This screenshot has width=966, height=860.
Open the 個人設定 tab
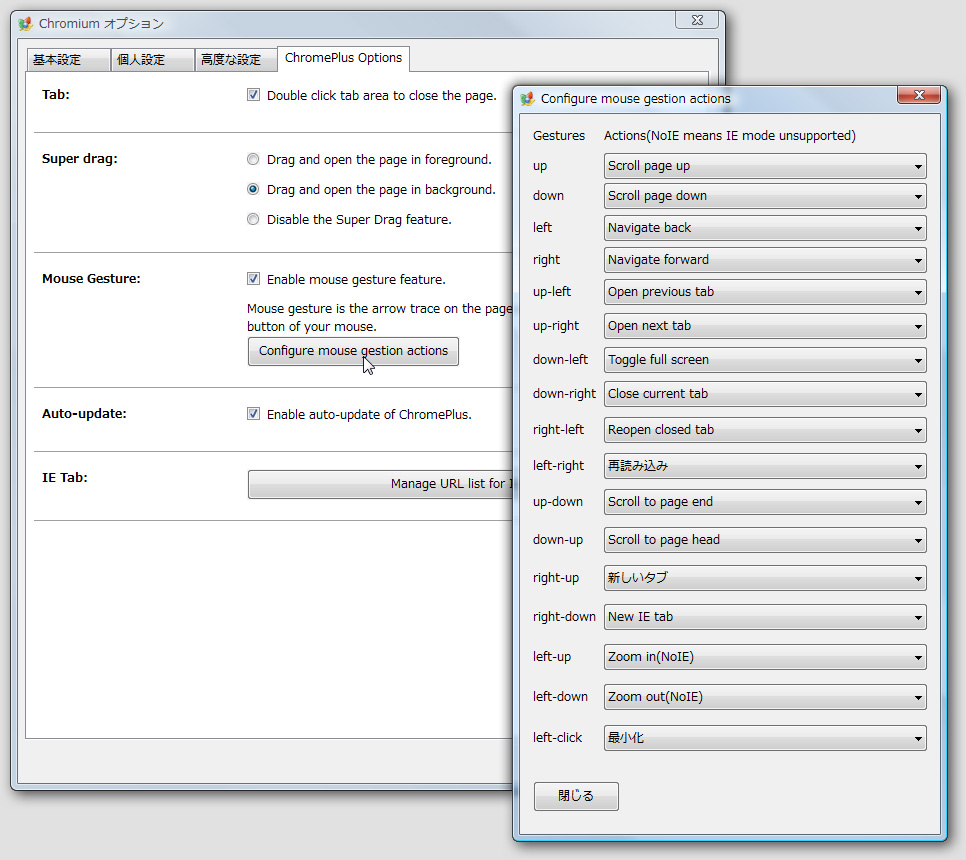[153, 60]
